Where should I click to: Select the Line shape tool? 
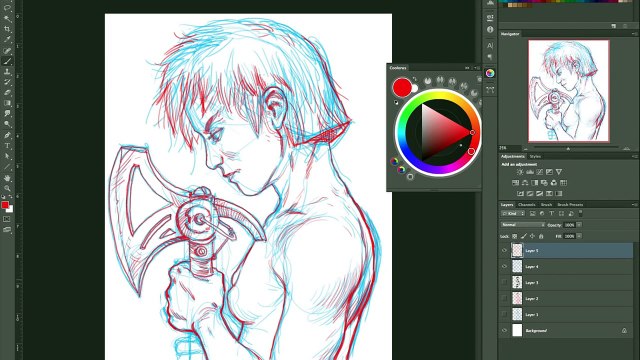(7, 167)
